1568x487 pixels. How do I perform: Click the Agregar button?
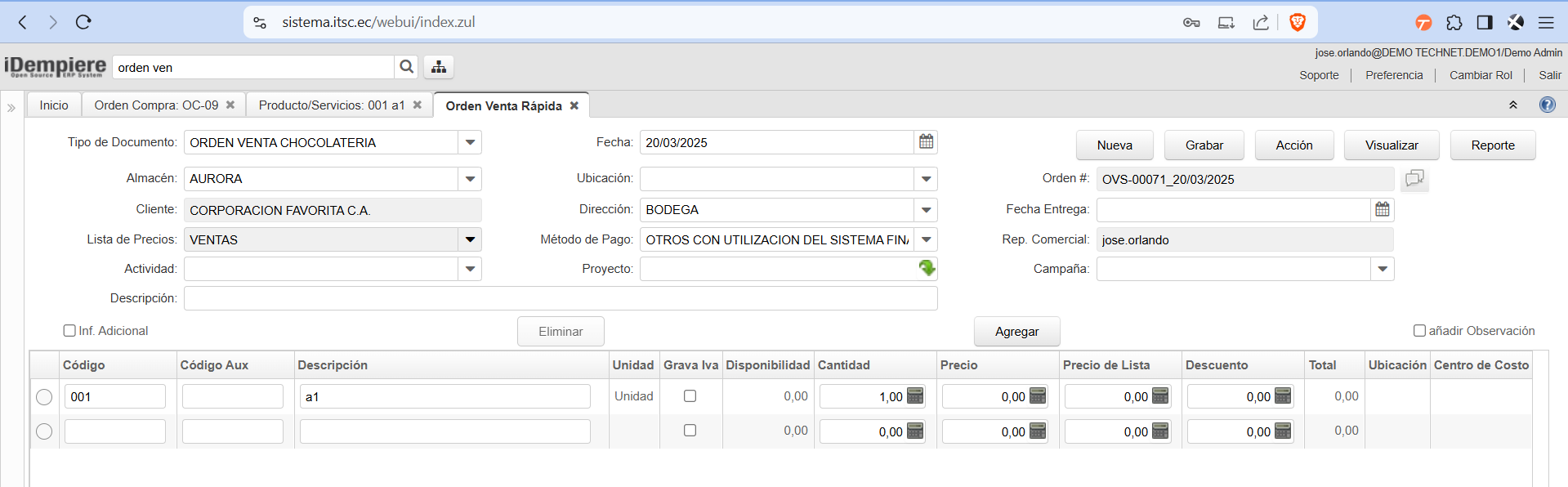pos(1016,332)
